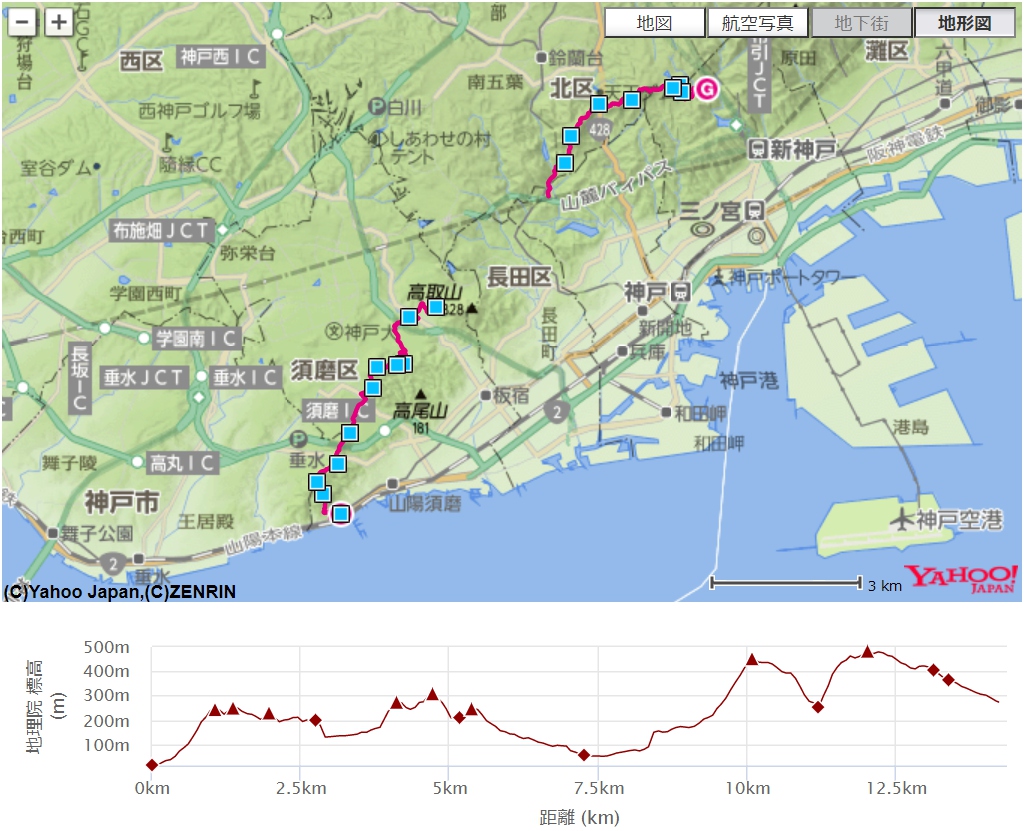Enable the 地下街 map layer
This screenshot has height=831, width=1024.
(862, 21)
